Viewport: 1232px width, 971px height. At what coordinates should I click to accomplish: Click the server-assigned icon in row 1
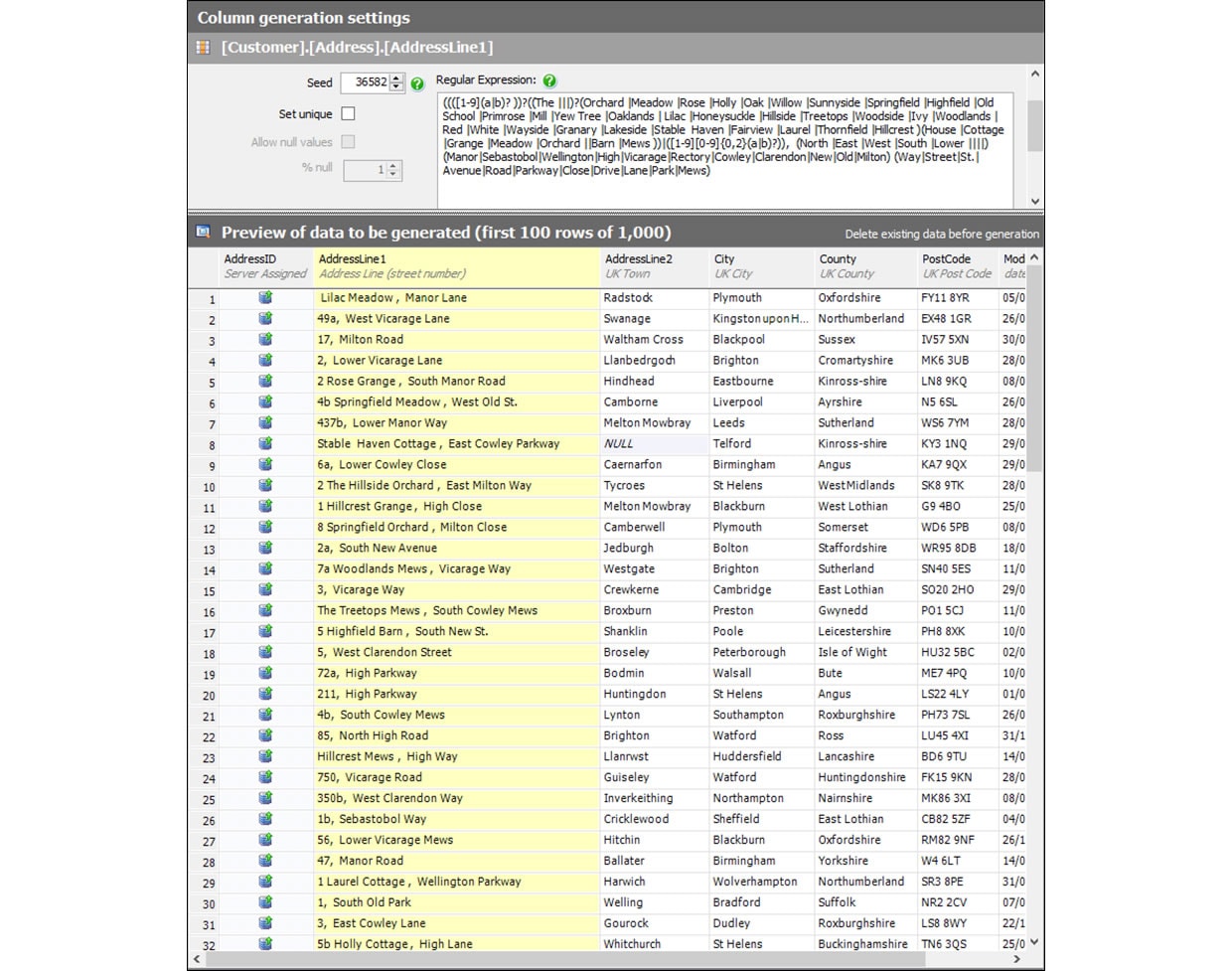pos(265,297)
